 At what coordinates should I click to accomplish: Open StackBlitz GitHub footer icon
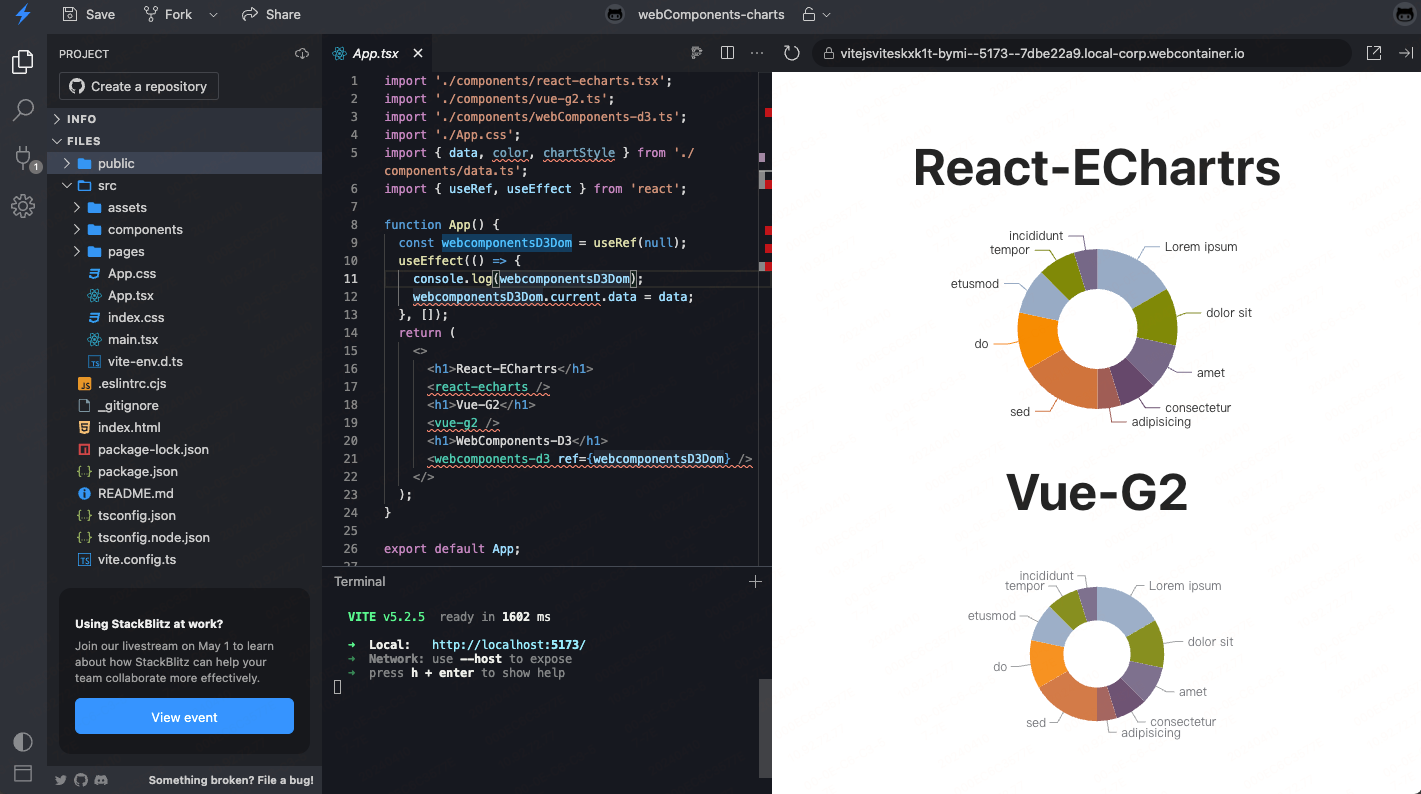(81, 780)
